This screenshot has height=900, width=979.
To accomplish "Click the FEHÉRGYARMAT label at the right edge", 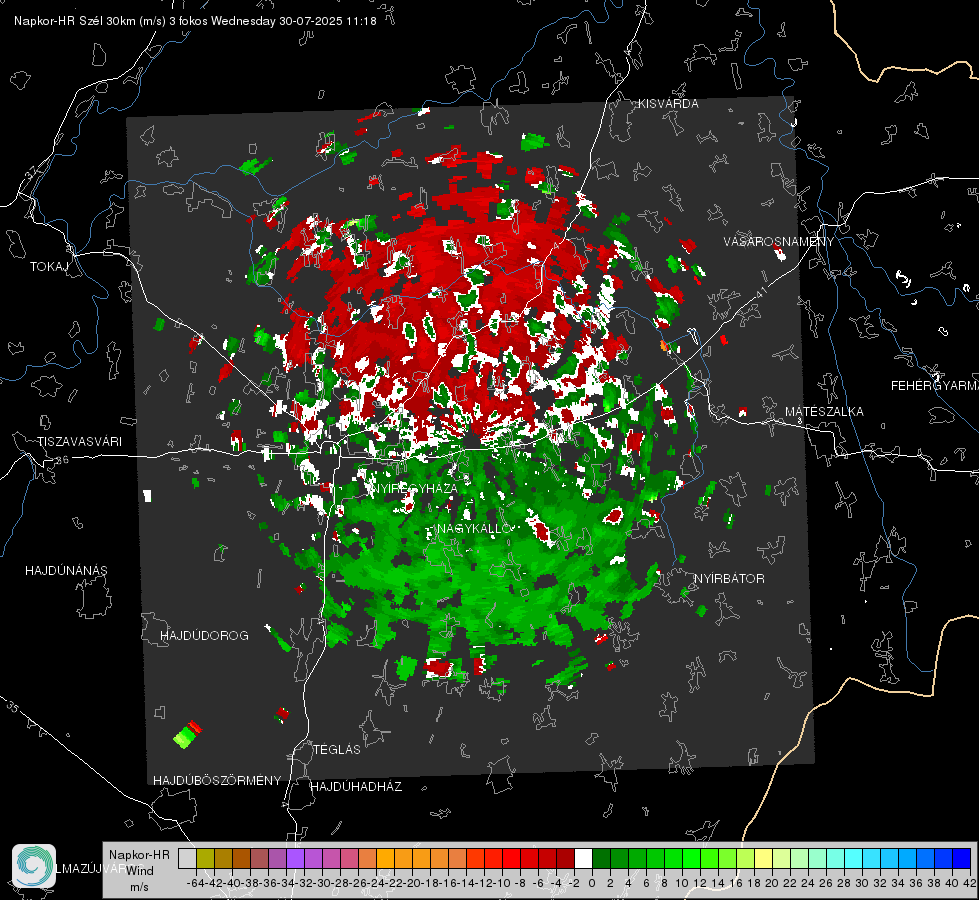I will (935, 386).
